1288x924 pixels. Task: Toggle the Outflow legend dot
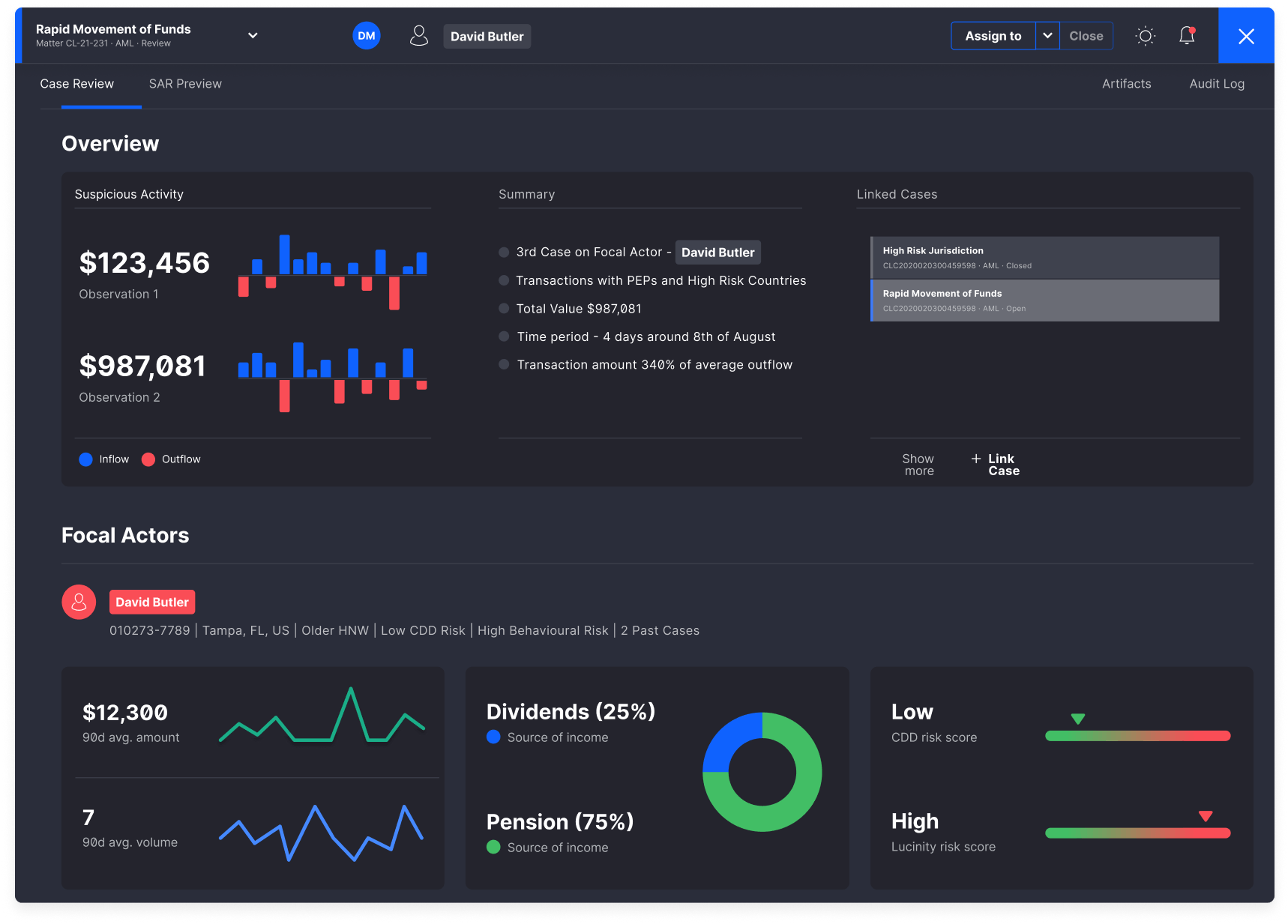(148, 459)
